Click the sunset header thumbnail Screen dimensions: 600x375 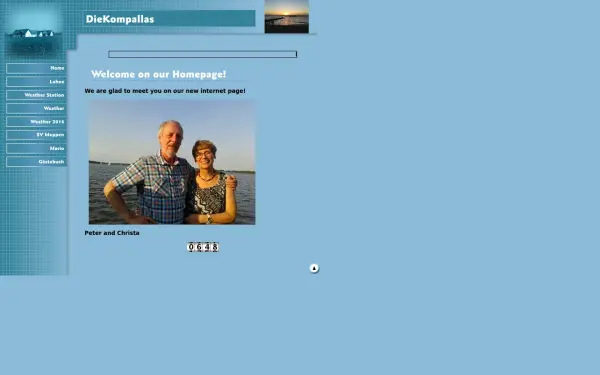coord(287,16)
